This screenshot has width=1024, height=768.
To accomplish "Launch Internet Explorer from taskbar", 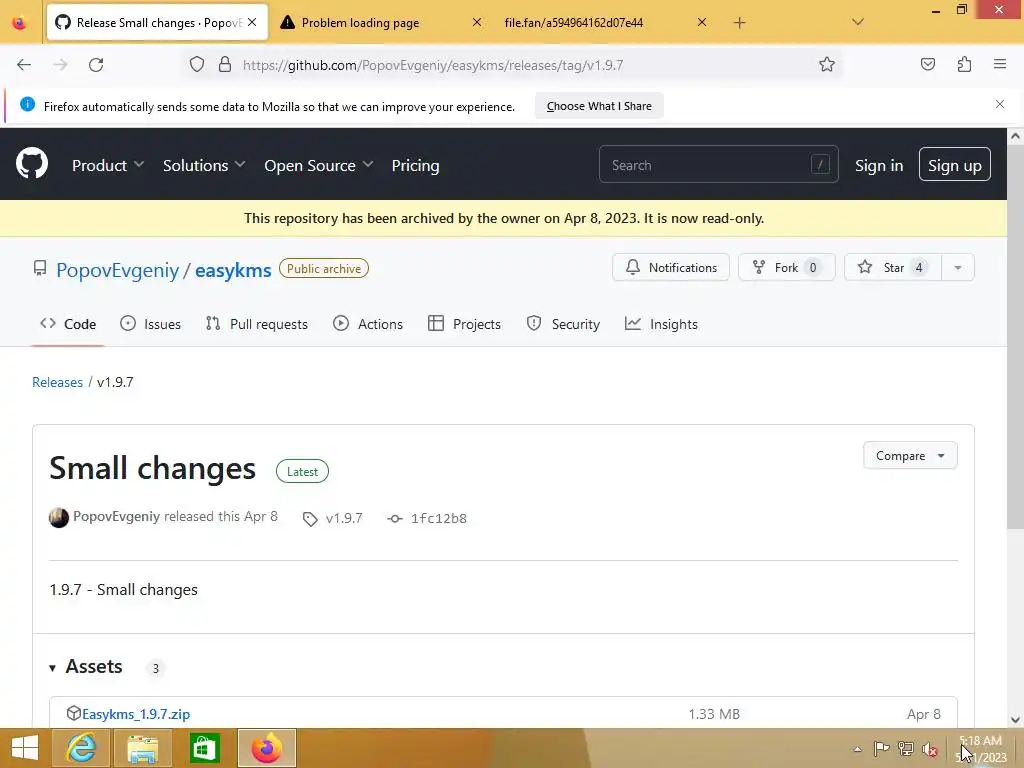I will [x=81, y=748].
